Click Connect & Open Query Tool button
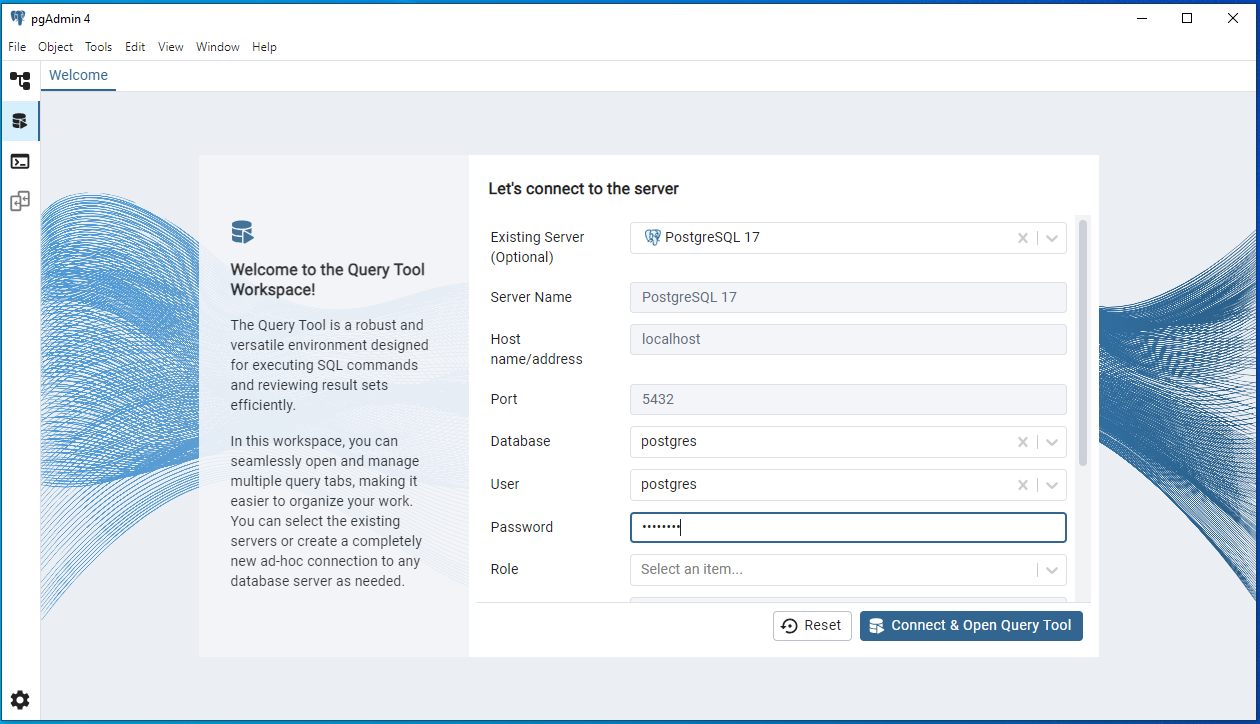This screenshot has width=1260, height=724. click(971, 626)
